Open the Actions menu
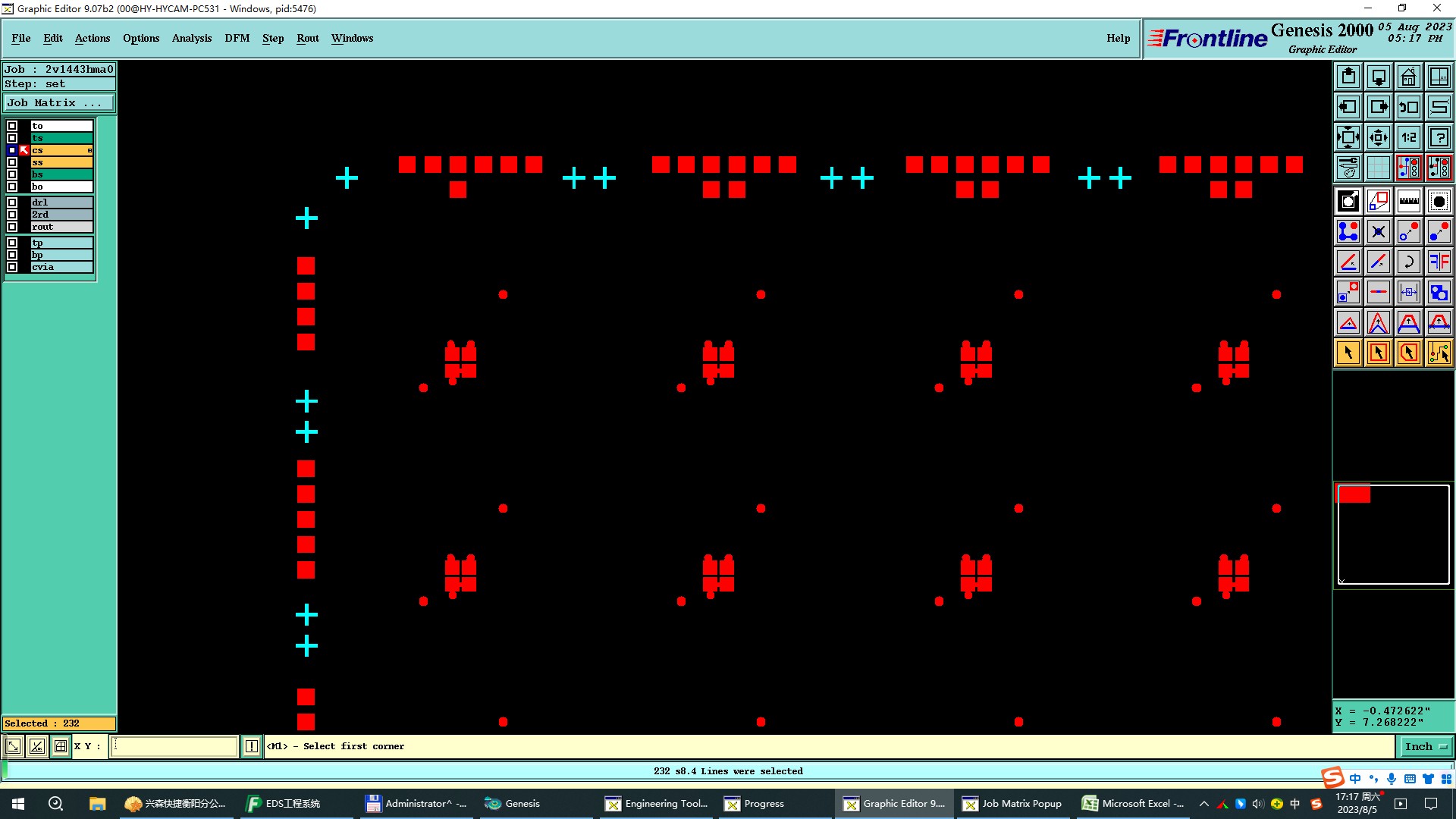This screenshot has height=819, width=1456. (x=93, y=38)
